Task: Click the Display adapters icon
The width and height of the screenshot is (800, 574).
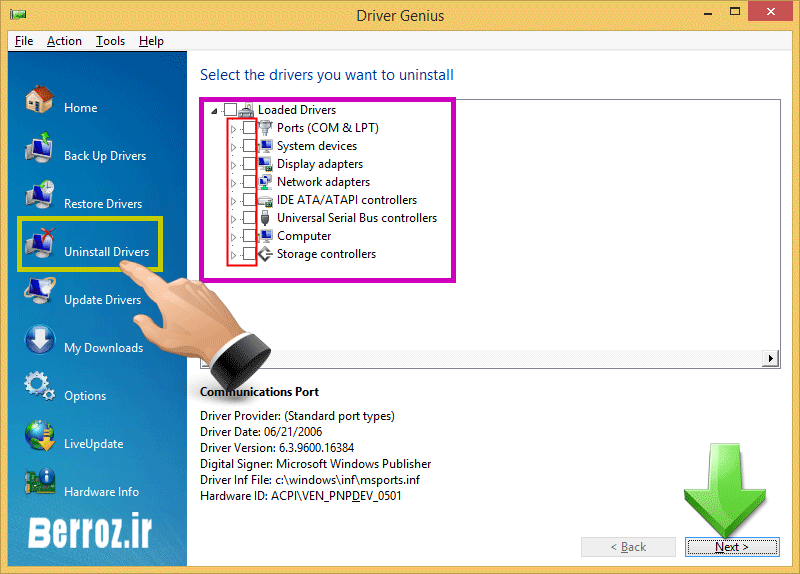Action: coord(265,164)
